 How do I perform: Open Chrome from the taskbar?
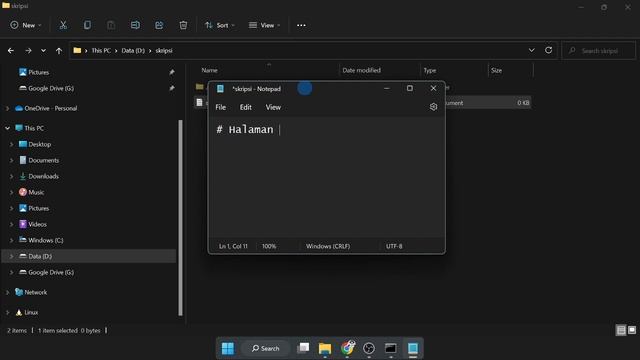(347, 348)
